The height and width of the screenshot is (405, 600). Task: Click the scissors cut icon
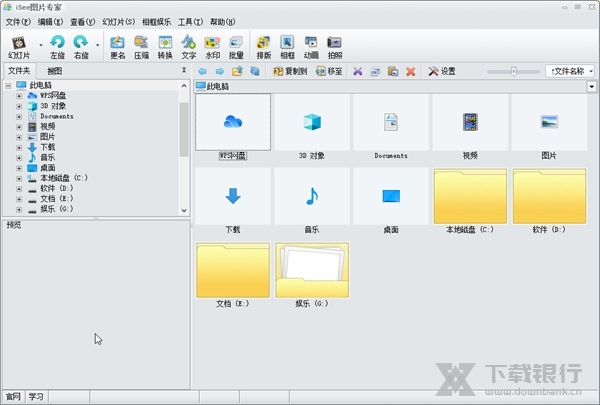(x=357, y=71)
